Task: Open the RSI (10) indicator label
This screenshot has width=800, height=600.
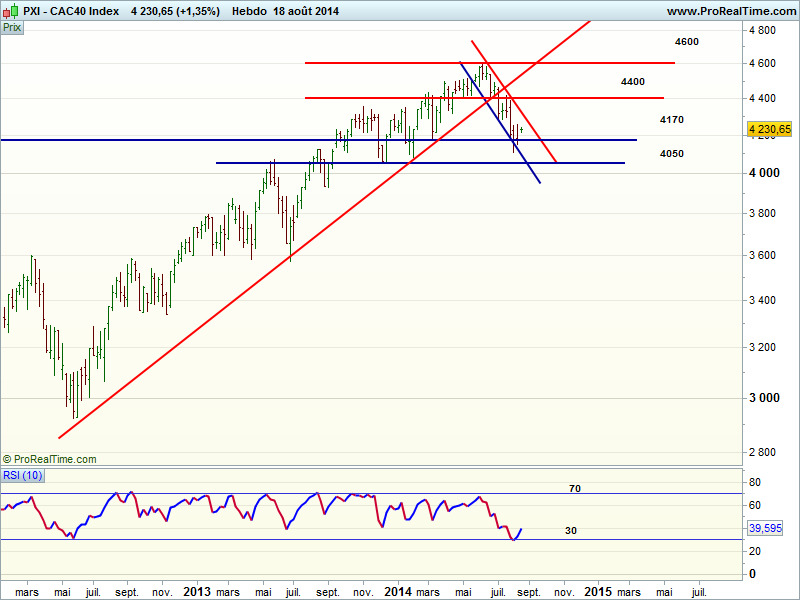Action: coord(21,474)
